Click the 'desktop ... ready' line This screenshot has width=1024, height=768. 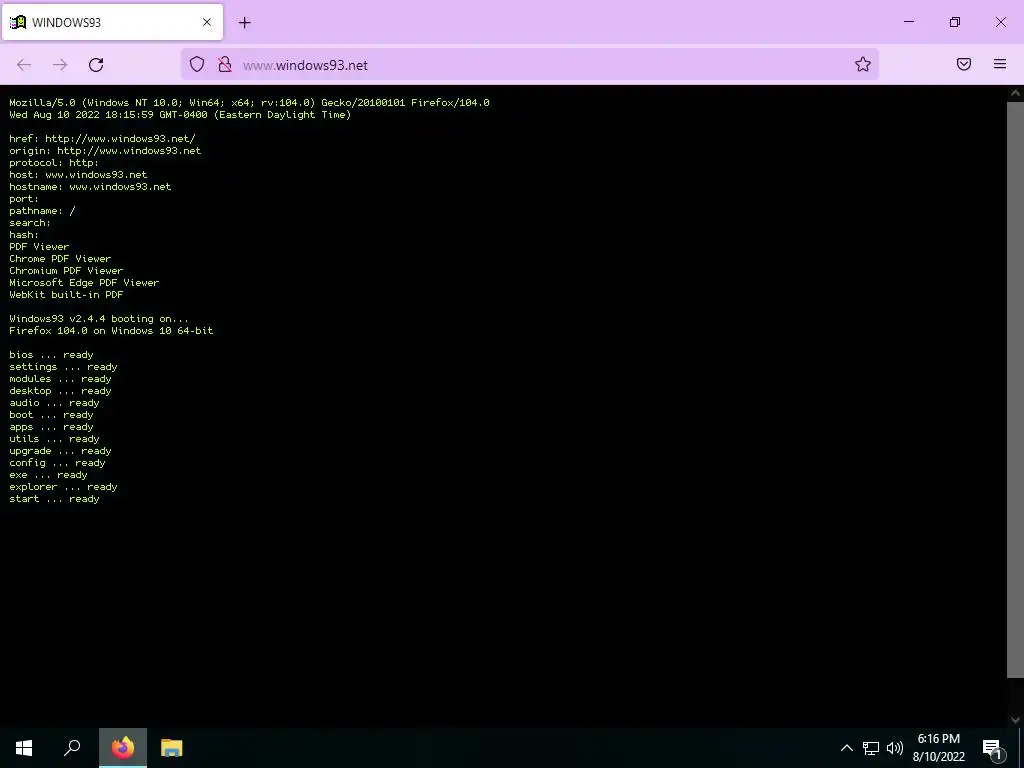click(x=60, y=391)
